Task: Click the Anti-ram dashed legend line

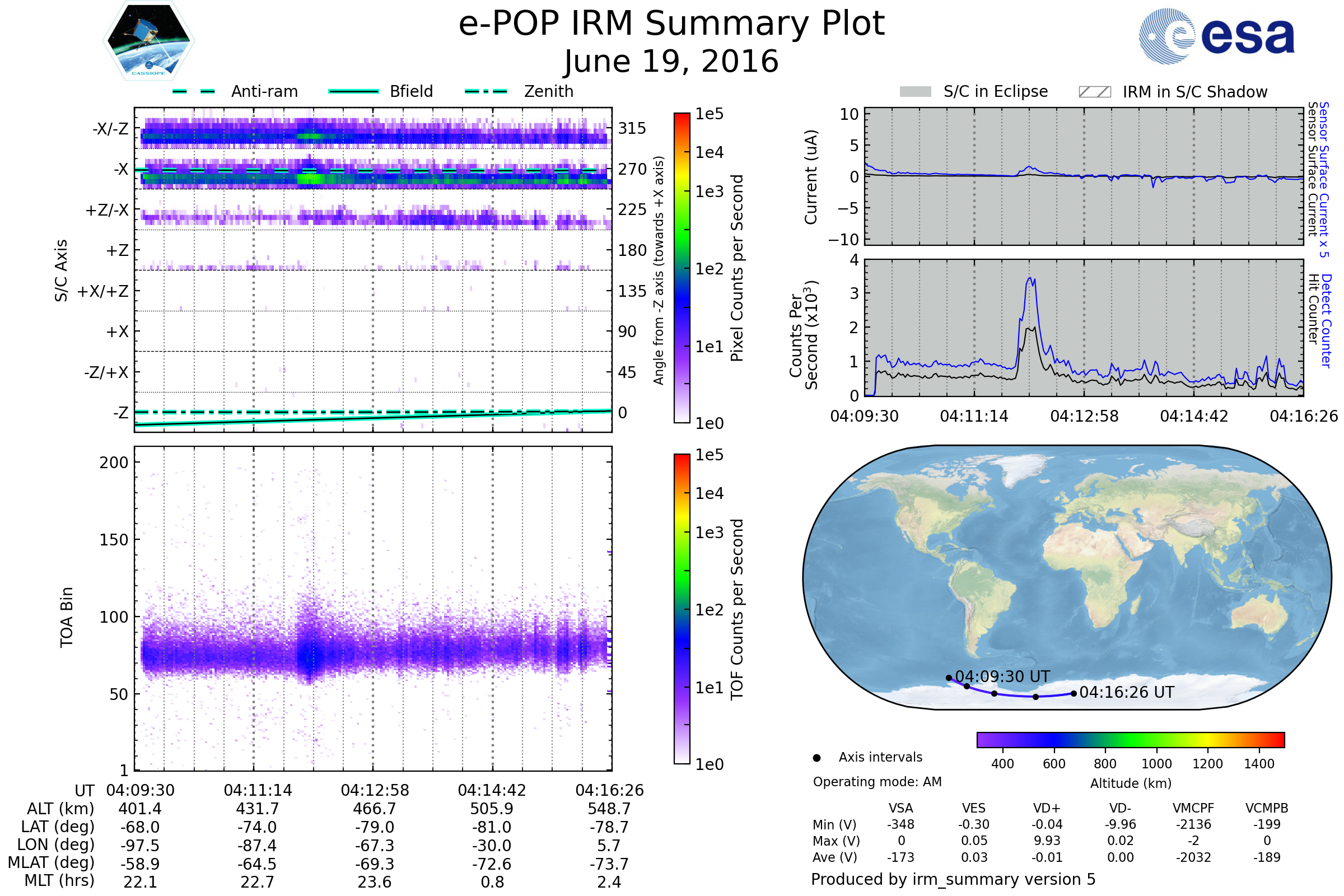Action: click(x=194, y=91)
